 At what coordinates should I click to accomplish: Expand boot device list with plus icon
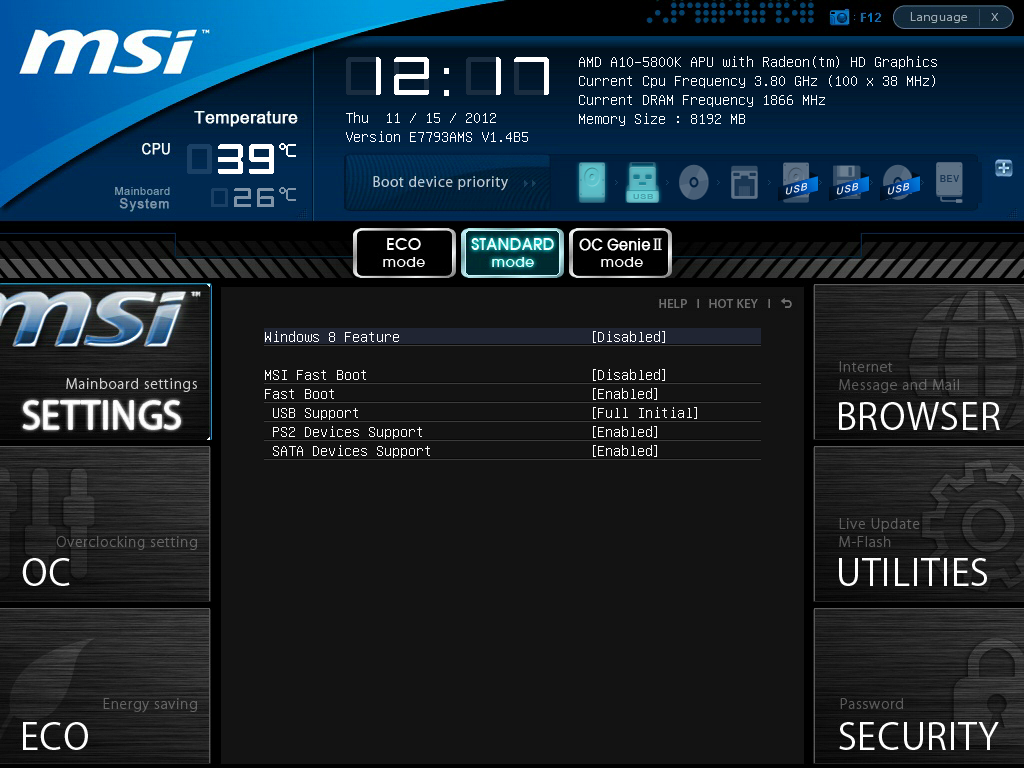tap(1004, 168)
